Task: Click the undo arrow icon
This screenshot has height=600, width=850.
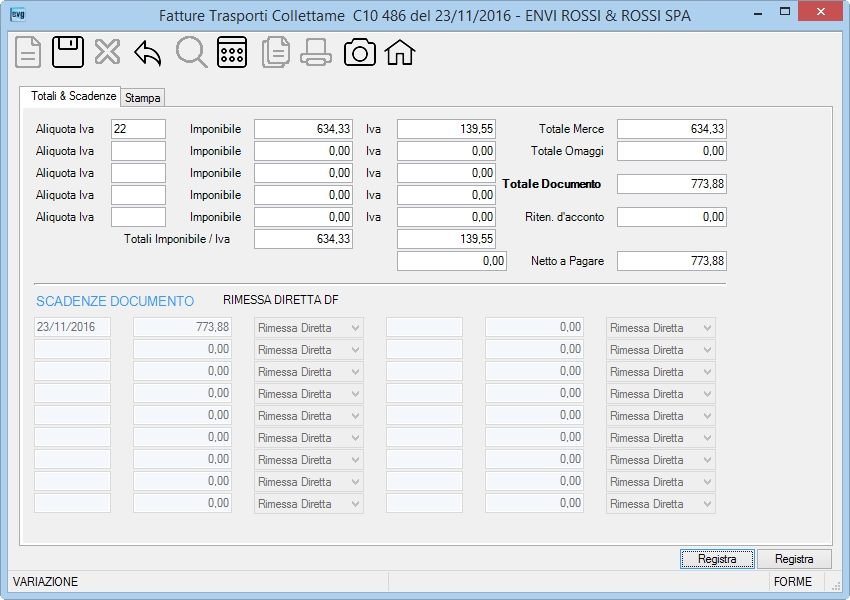Action: coord(147,53)
